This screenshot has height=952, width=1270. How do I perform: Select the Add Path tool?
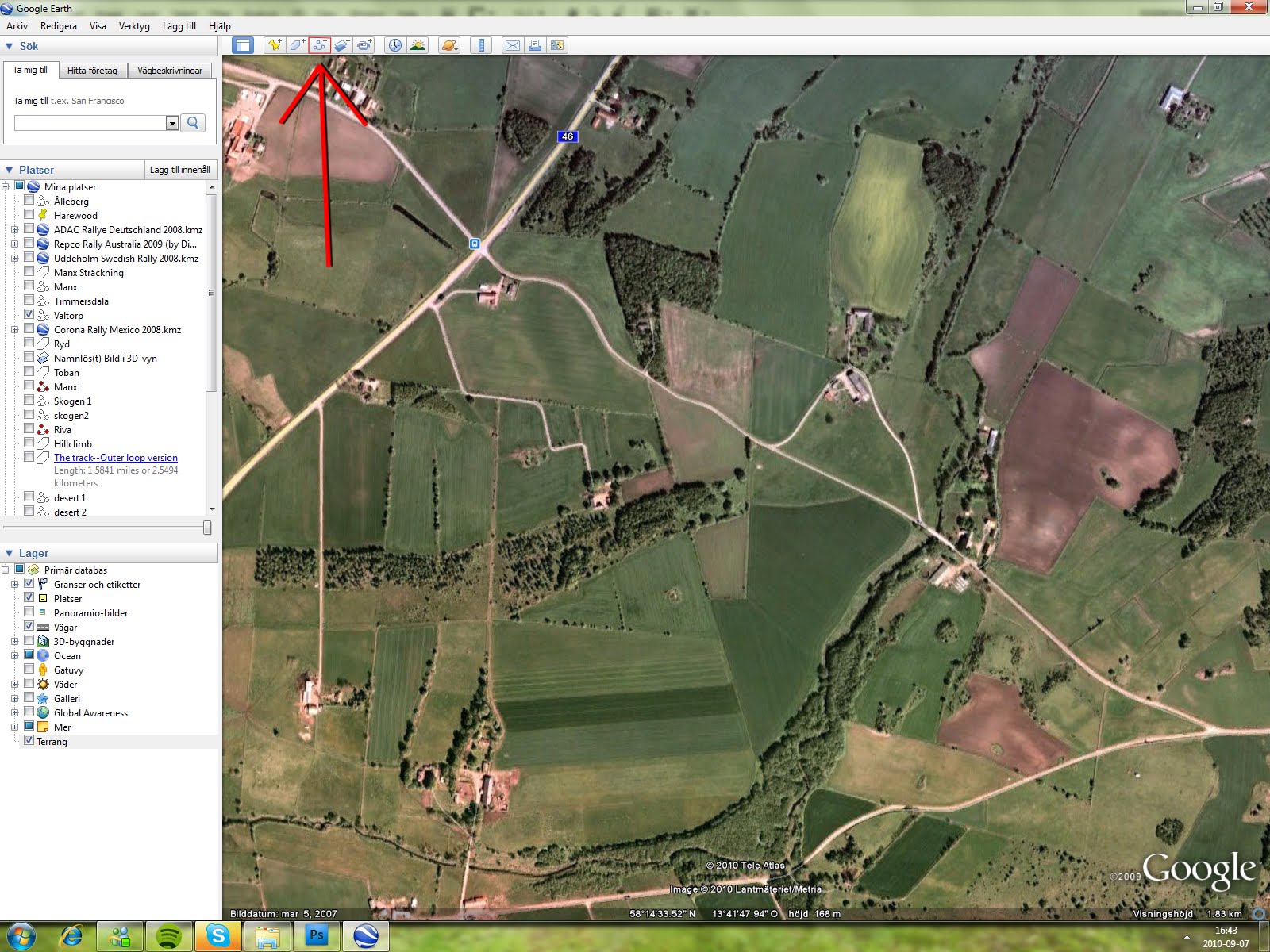point(319,45)
